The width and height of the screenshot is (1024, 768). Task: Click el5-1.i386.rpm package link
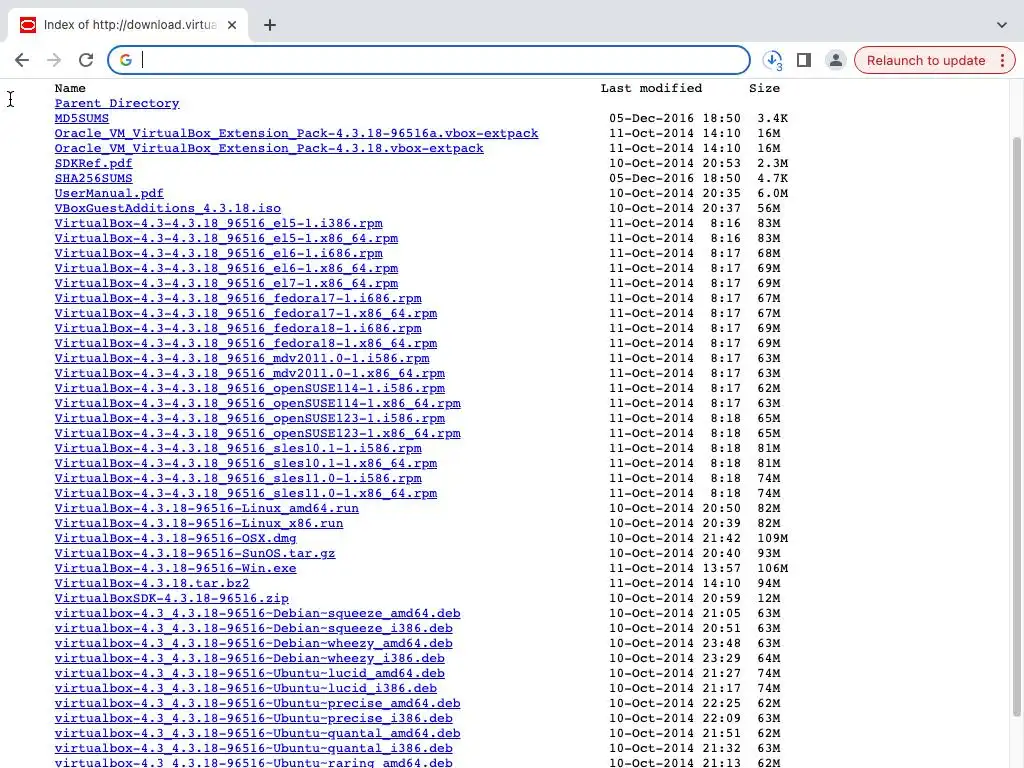click(x=219, y=223)
